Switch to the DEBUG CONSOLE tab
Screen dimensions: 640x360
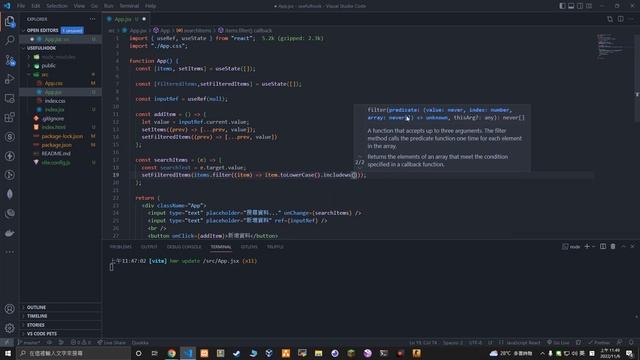(184, 247)
